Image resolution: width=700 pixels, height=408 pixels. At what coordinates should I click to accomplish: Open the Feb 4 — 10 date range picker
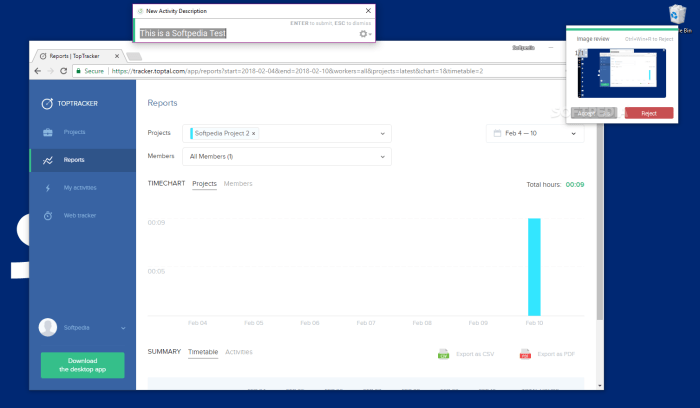(x=534, y=133)
